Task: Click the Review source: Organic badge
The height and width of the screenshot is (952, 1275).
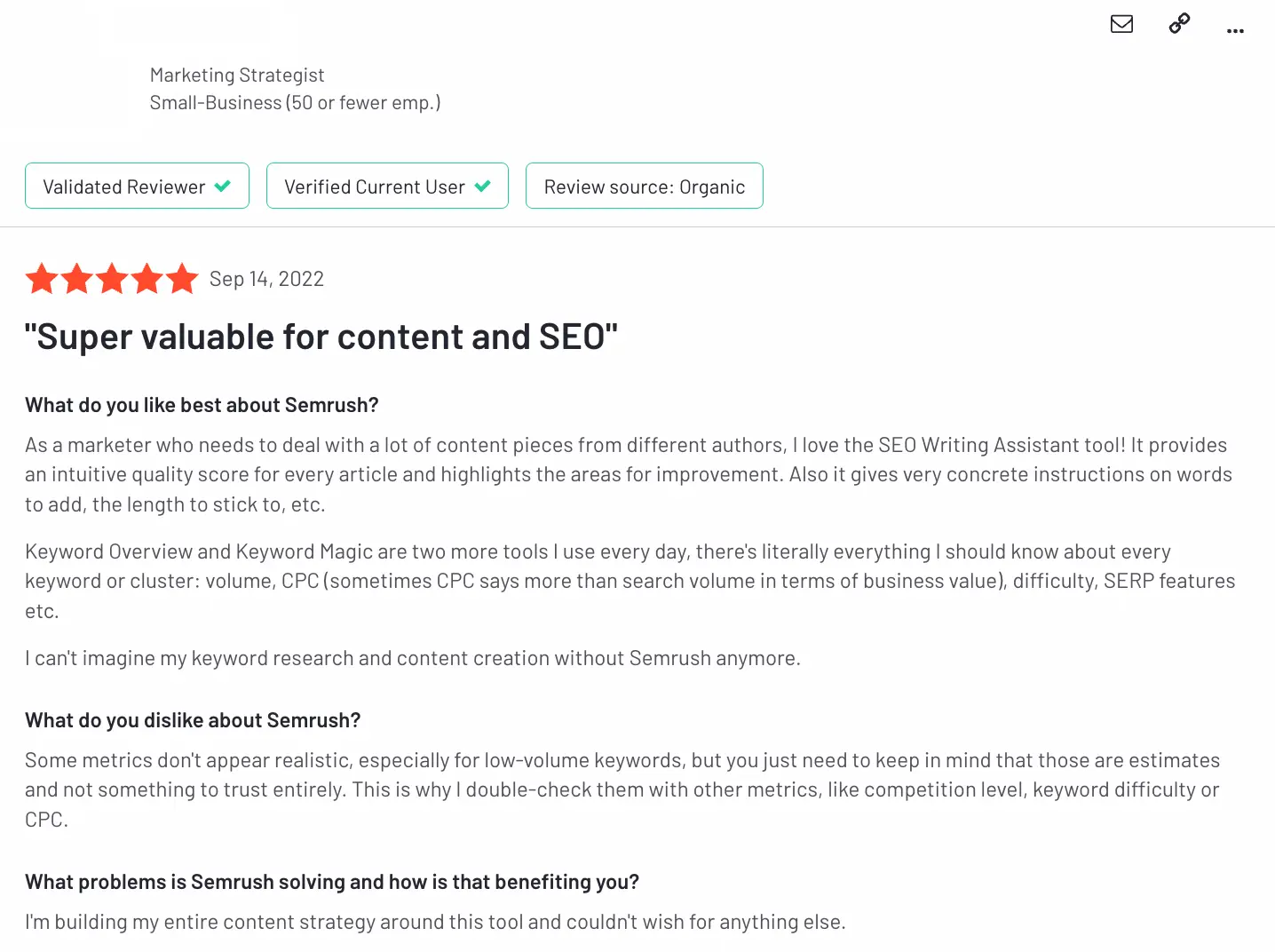Action: (644, 186)
